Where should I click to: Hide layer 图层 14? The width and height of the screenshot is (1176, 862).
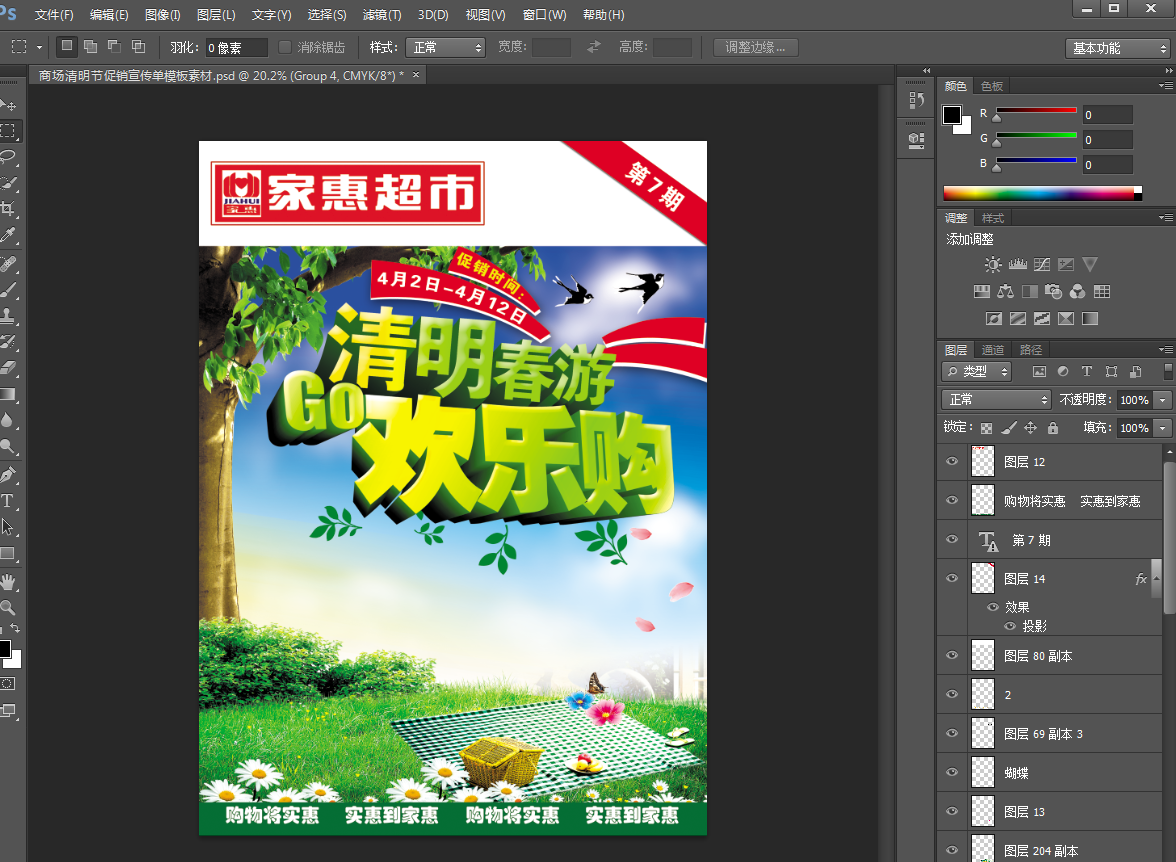(952, 578)
